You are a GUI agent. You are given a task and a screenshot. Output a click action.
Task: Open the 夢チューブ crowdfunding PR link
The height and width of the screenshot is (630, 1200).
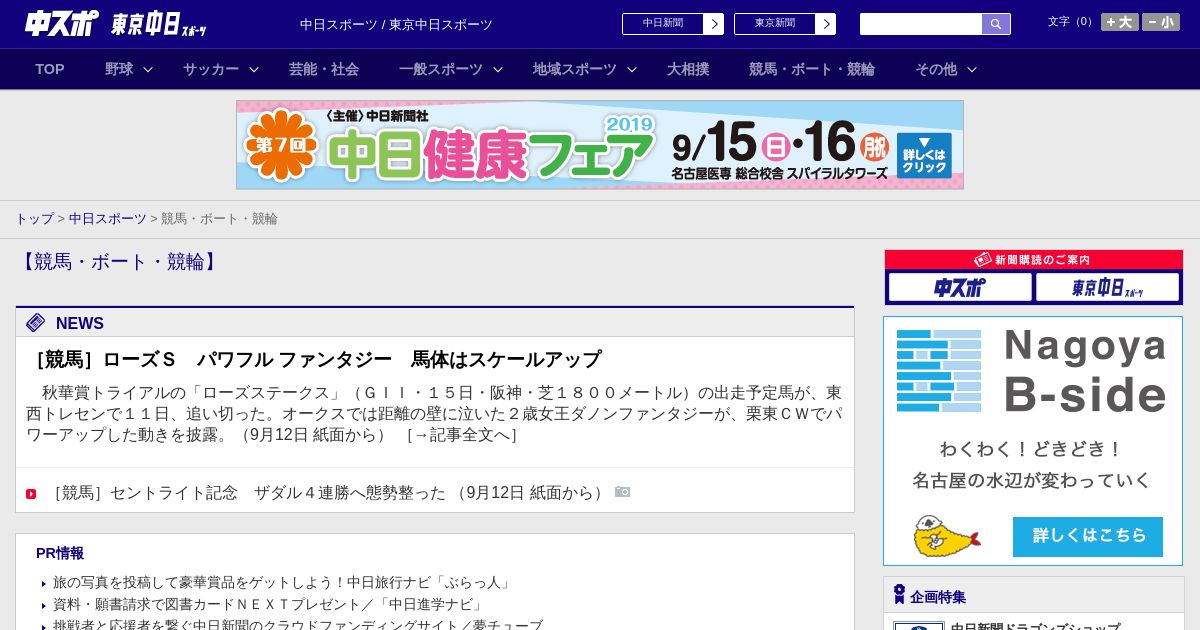point(298,626)
